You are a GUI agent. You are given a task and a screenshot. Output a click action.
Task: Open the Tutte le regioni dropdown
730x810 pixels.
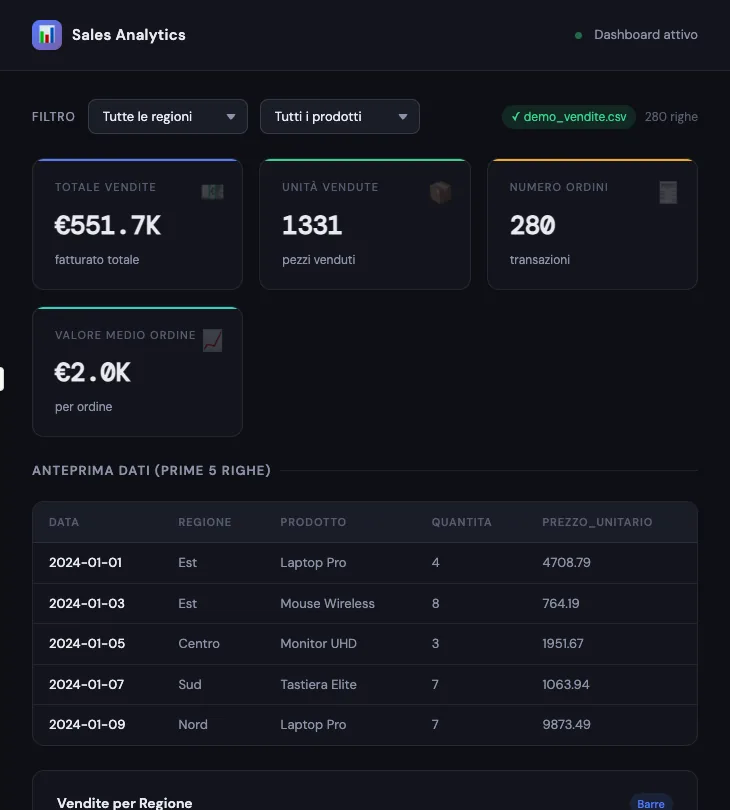(x=168, y=117)
